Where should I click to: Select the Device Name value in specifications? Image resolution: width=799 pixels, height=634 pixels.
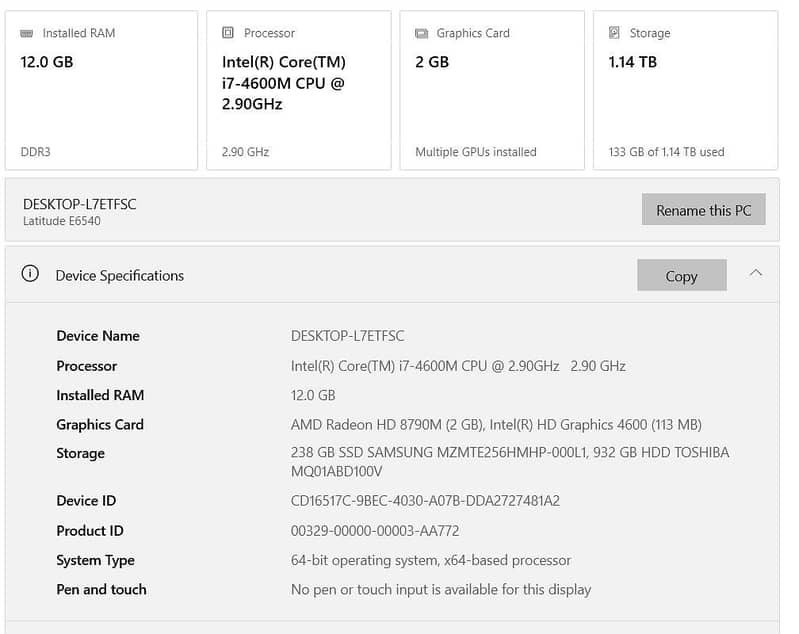tap(348, 336)
